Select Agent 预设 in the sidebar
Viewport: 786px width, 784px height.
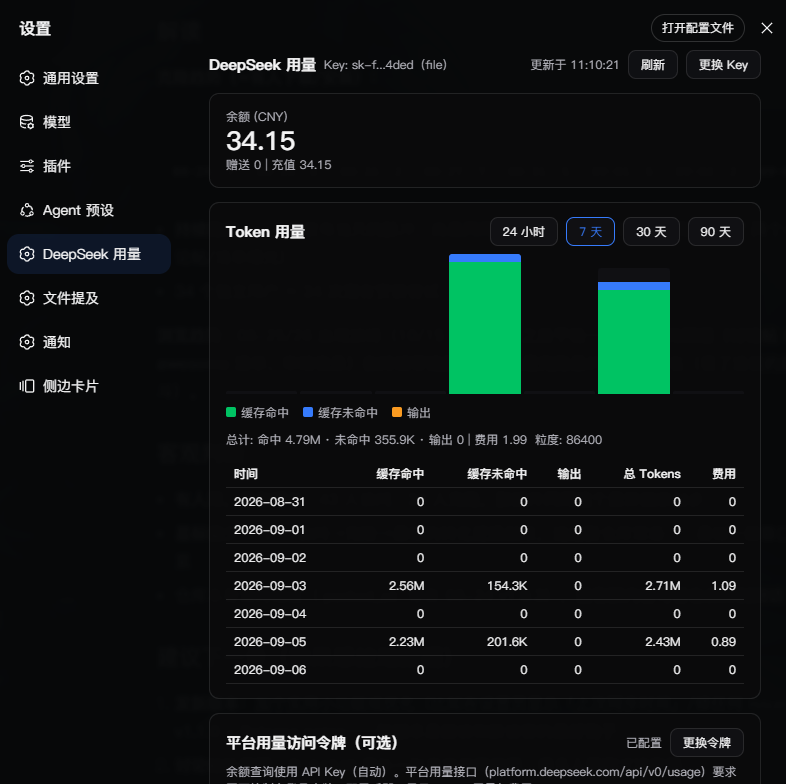[x=89, y=210]
